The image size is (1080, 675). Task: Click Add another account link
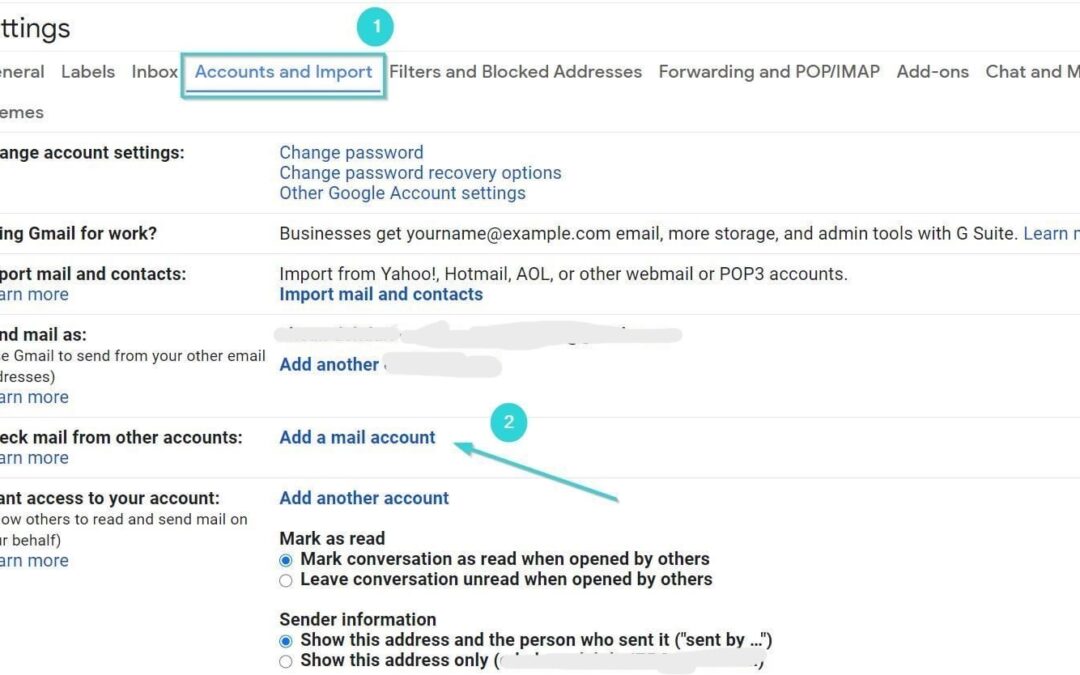(x=364, y=498)
